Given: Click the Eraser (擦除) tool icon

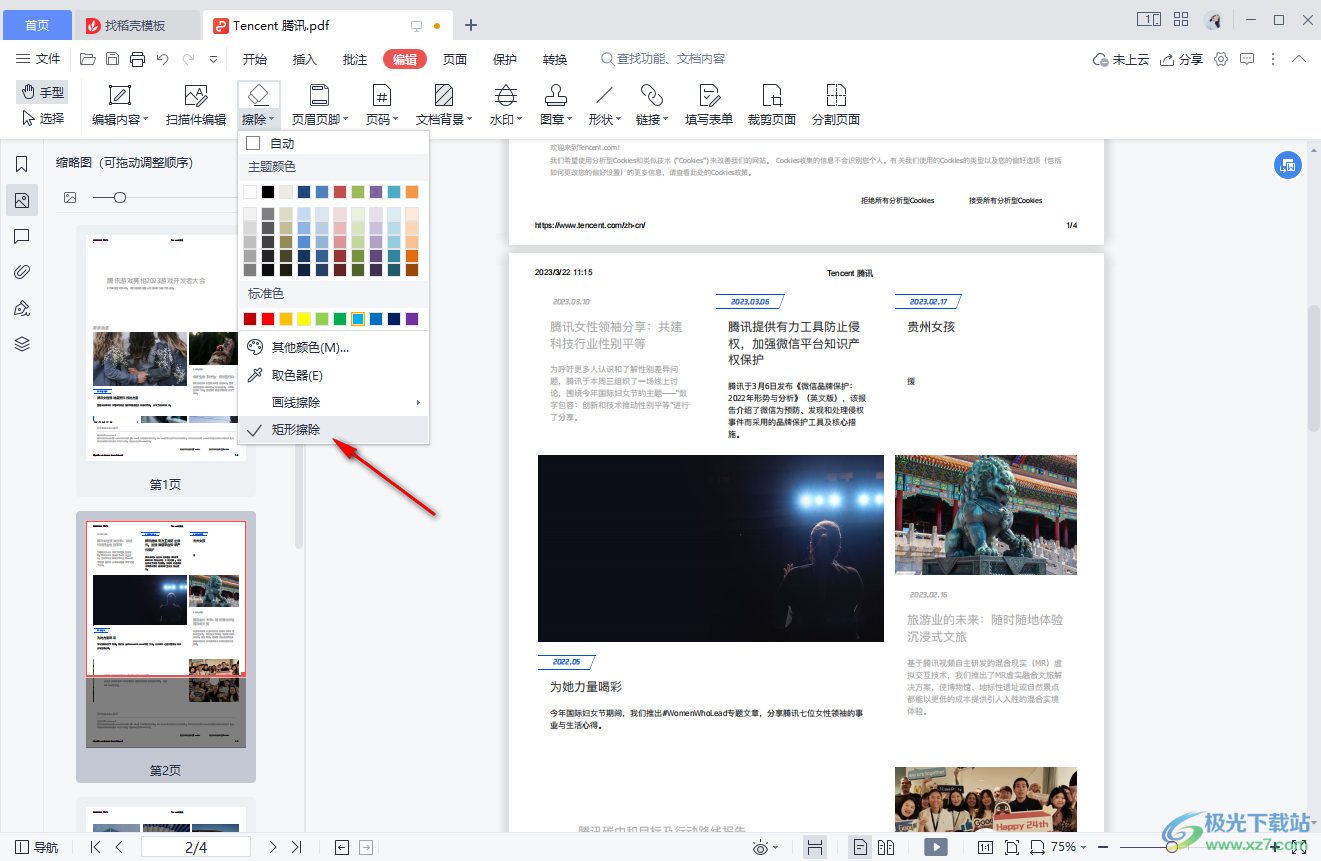Looking at the screenshot, I should [258, 95].
